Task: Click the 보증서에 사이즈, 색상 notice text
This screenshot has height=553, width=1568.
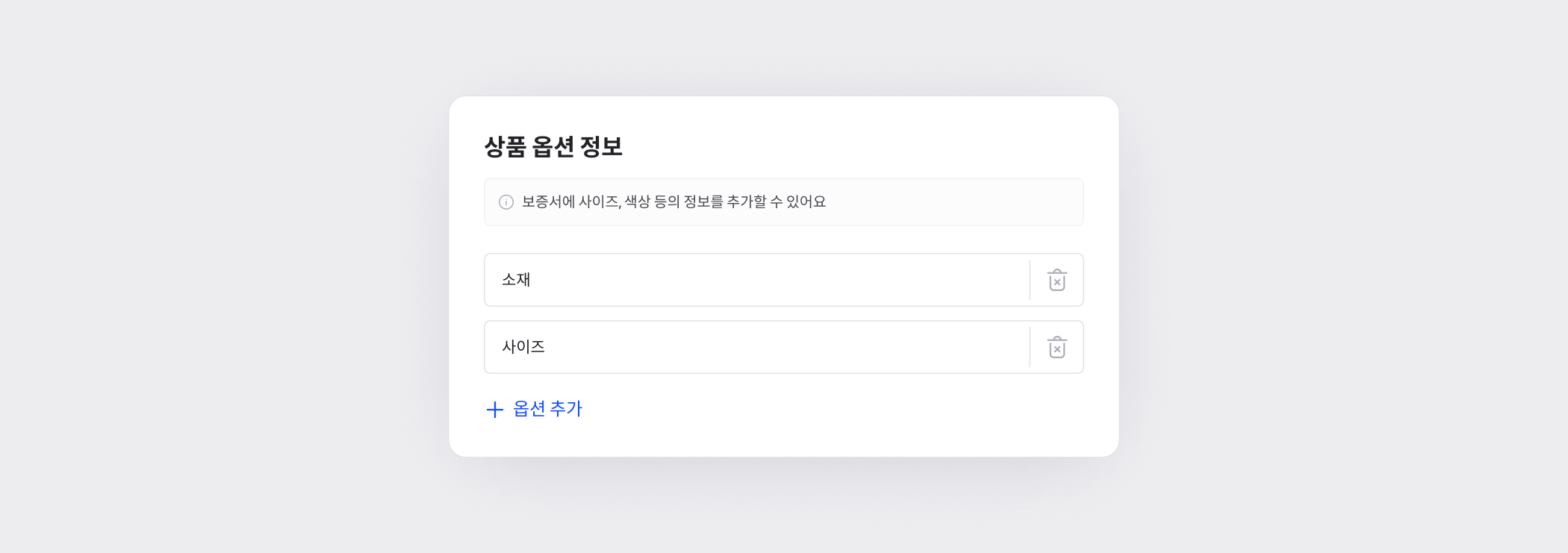Action: [673, 202]
